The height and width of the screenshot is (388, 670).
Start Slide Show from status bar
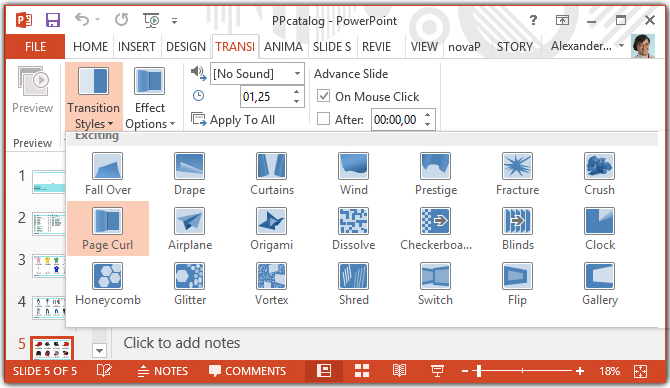(x=437, y=371)
